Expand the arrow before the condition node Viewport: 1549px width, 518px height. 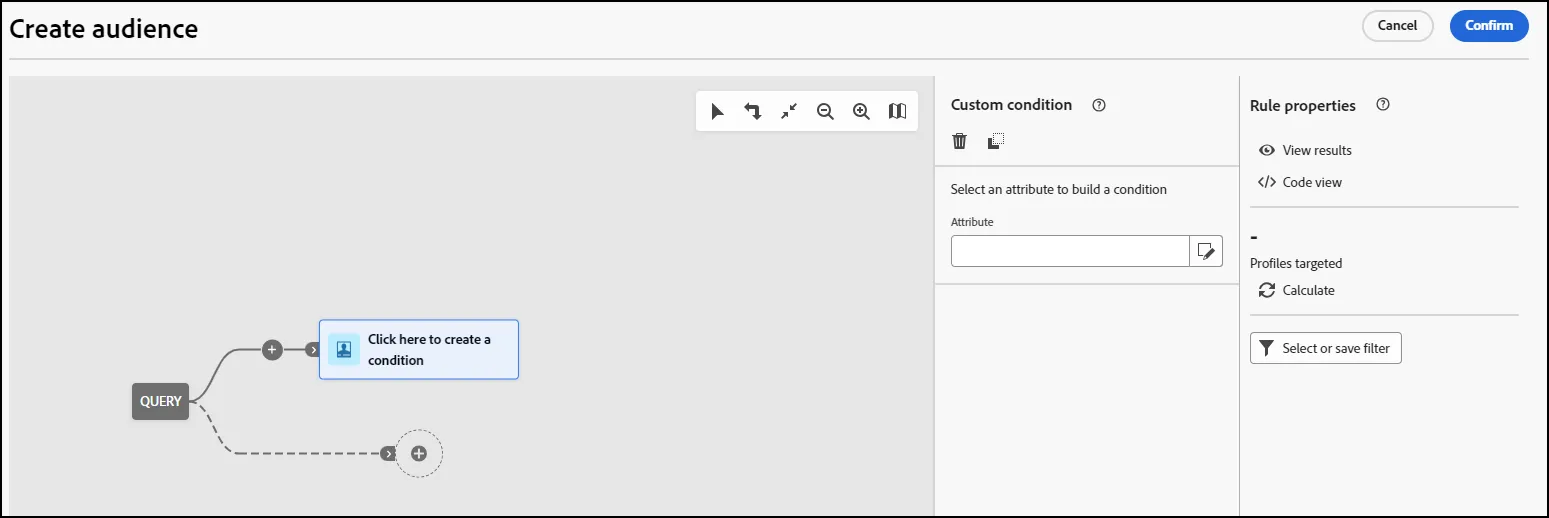[x=313, y=350]
